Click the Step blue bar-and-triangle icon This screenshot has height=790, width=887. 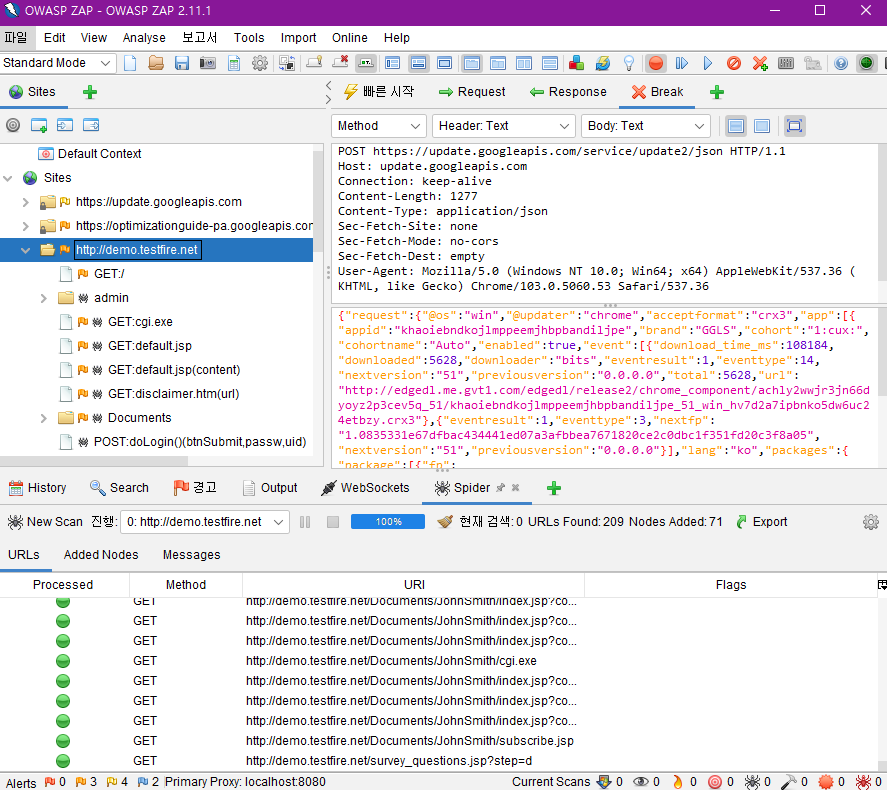click(x=682, y=63)
